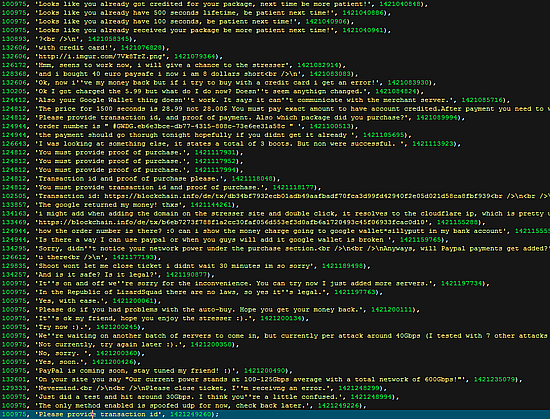The image size is (550, 419).
Task: Click line 'No, sorry.'
Action: 73,353
